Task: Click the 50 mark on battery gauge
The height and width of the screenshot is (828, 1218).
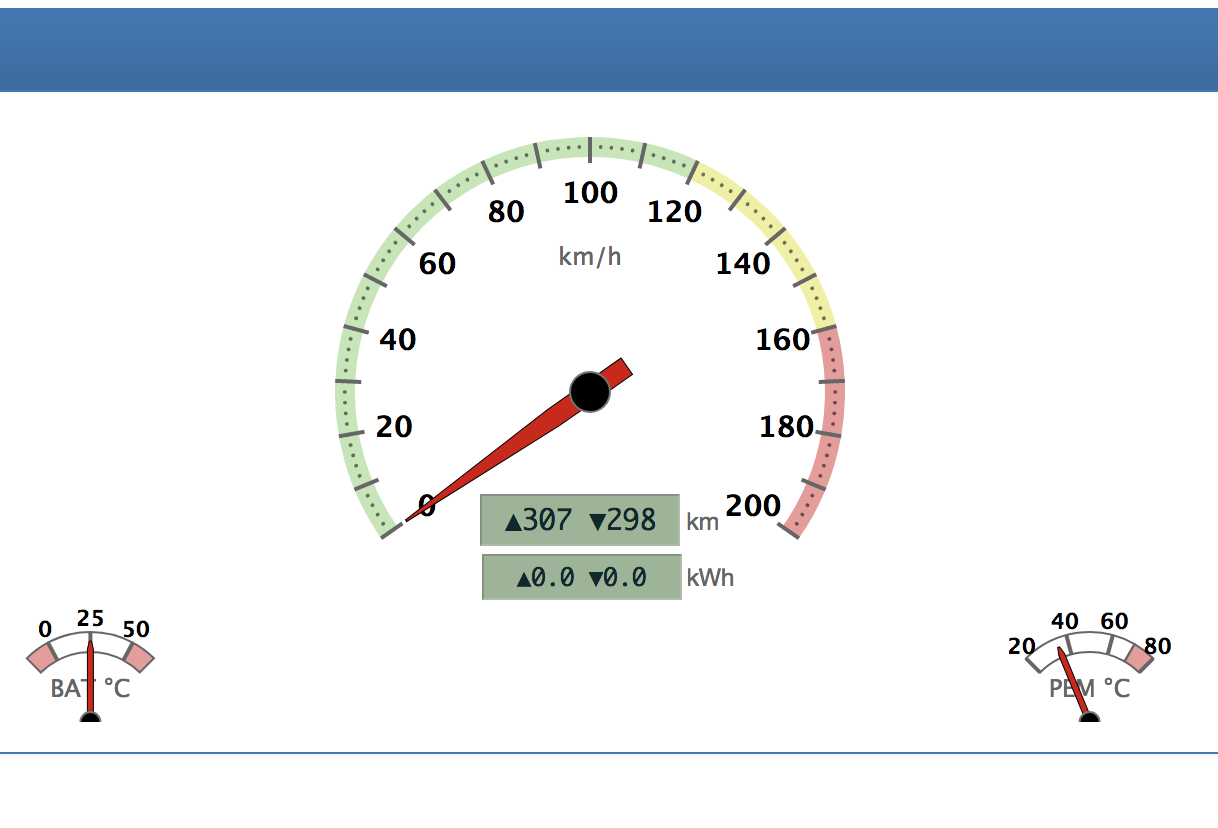Action: coord(136,629)
